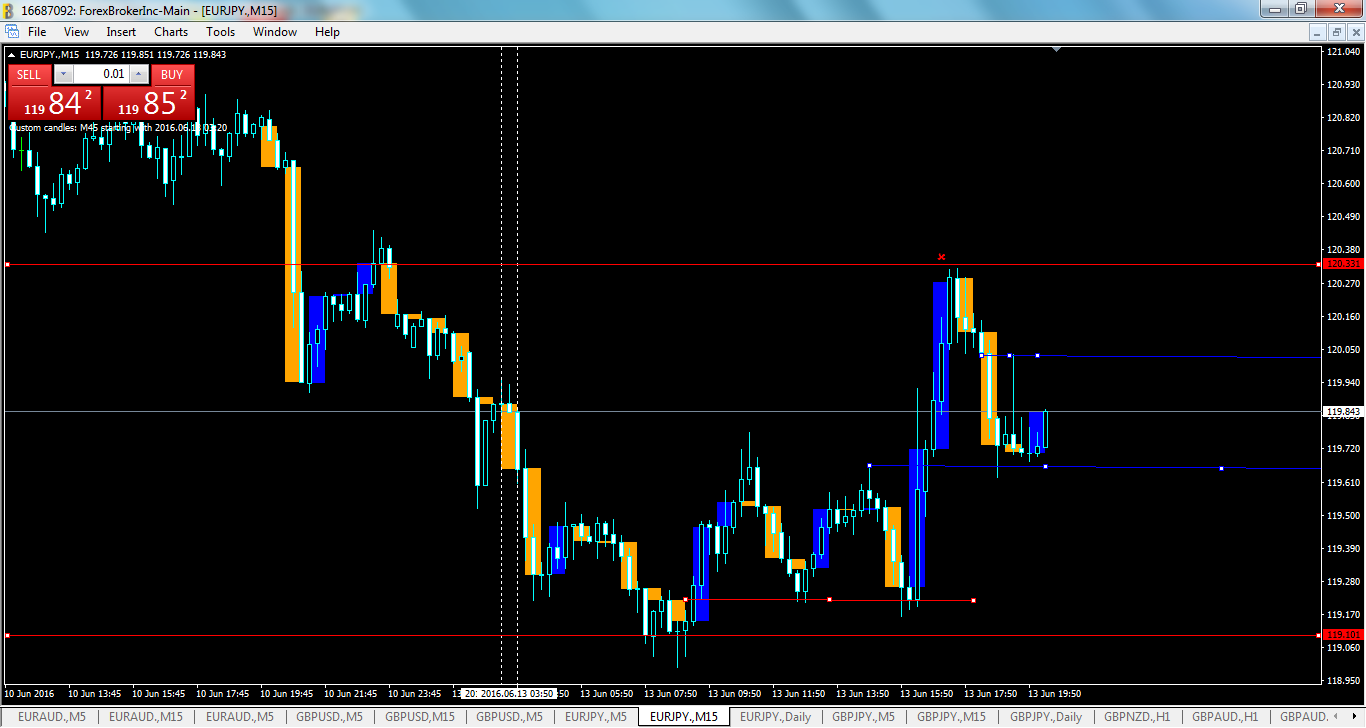Open the Charts menu
This screenshot has width=1366, height=728.
tap(170, 31)
